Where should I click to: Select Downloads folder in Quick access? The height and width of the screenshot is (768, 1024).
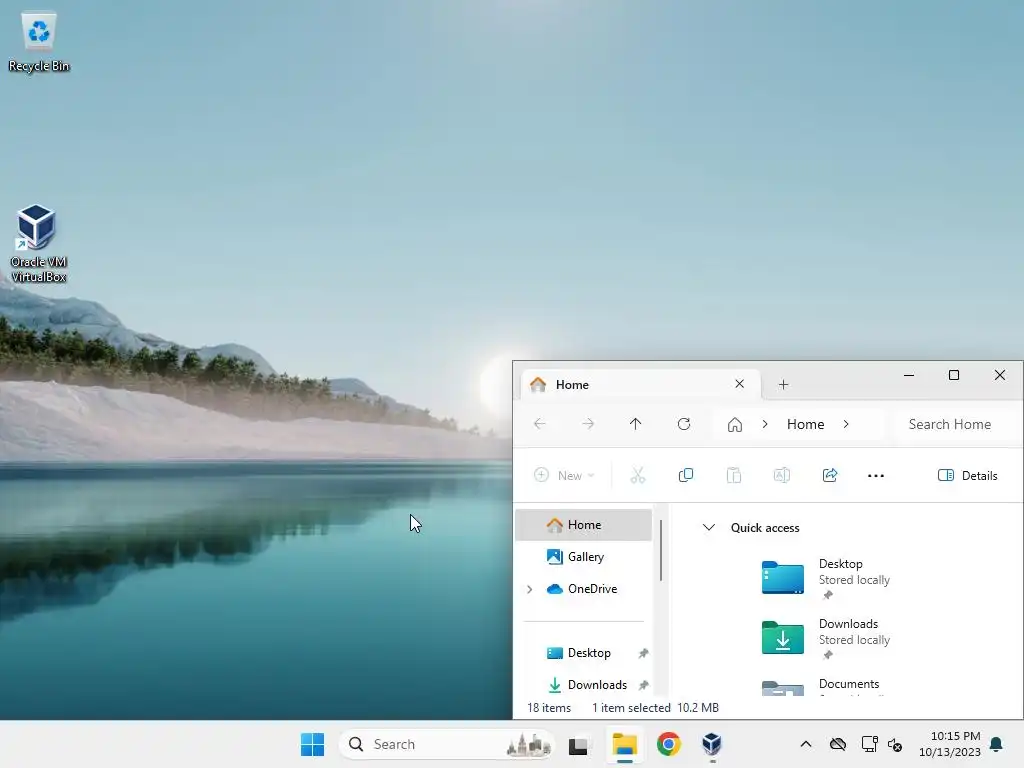coord(826,638)
